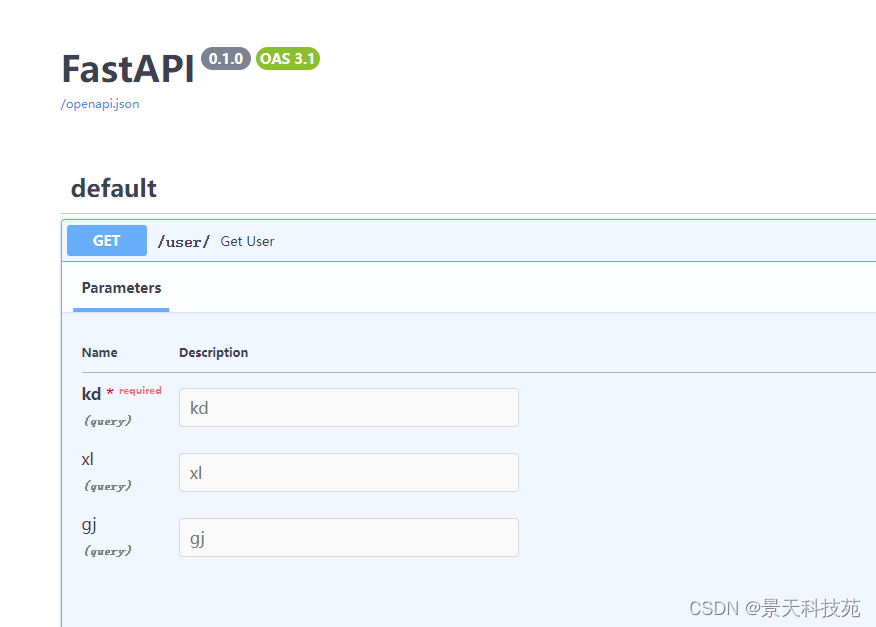Click the xl parameter name
The image size is (876, 627).
pyautogui.click(x=88, y=459)
